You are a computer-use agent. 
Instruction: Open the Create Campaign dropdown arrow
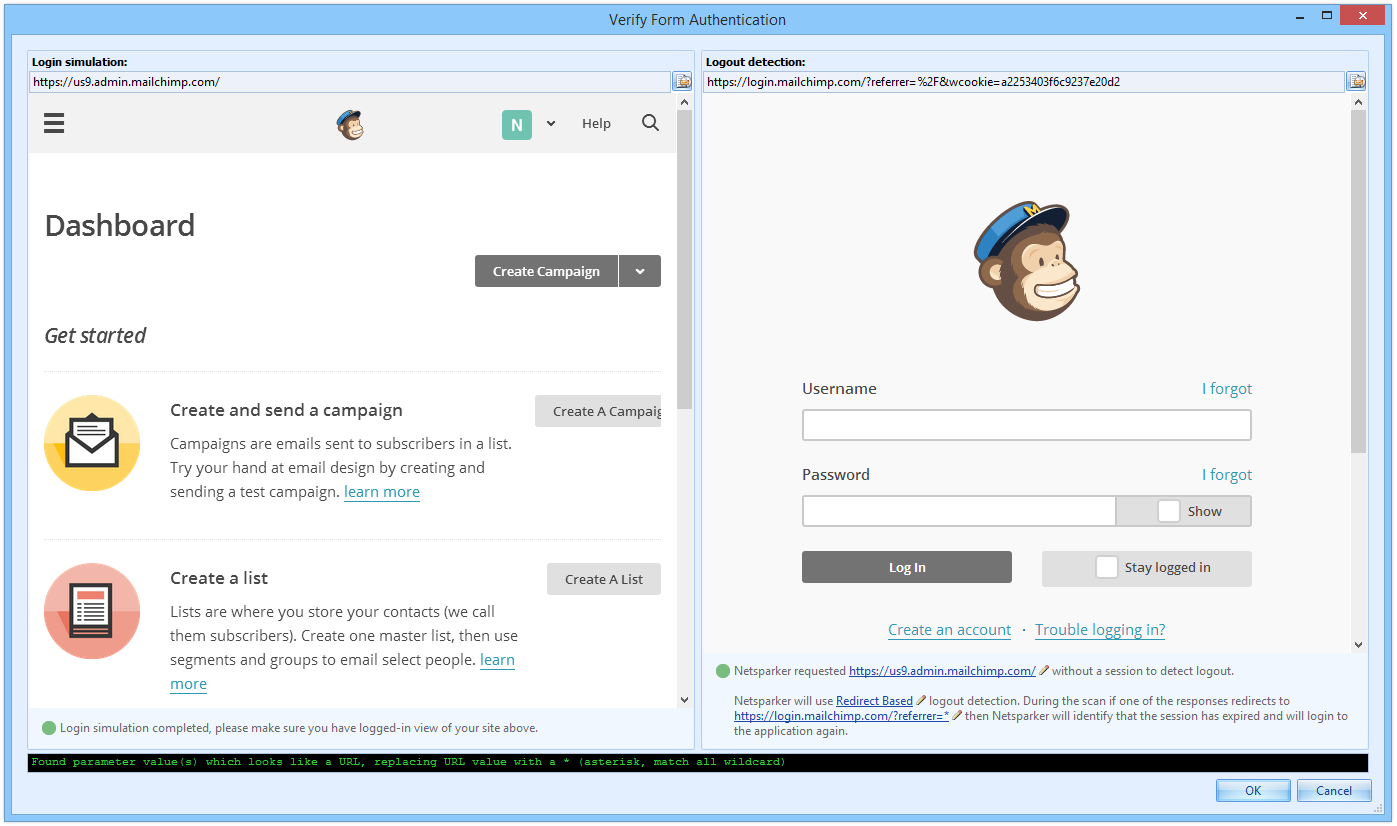pyautogui.click(x=639, y=270)
